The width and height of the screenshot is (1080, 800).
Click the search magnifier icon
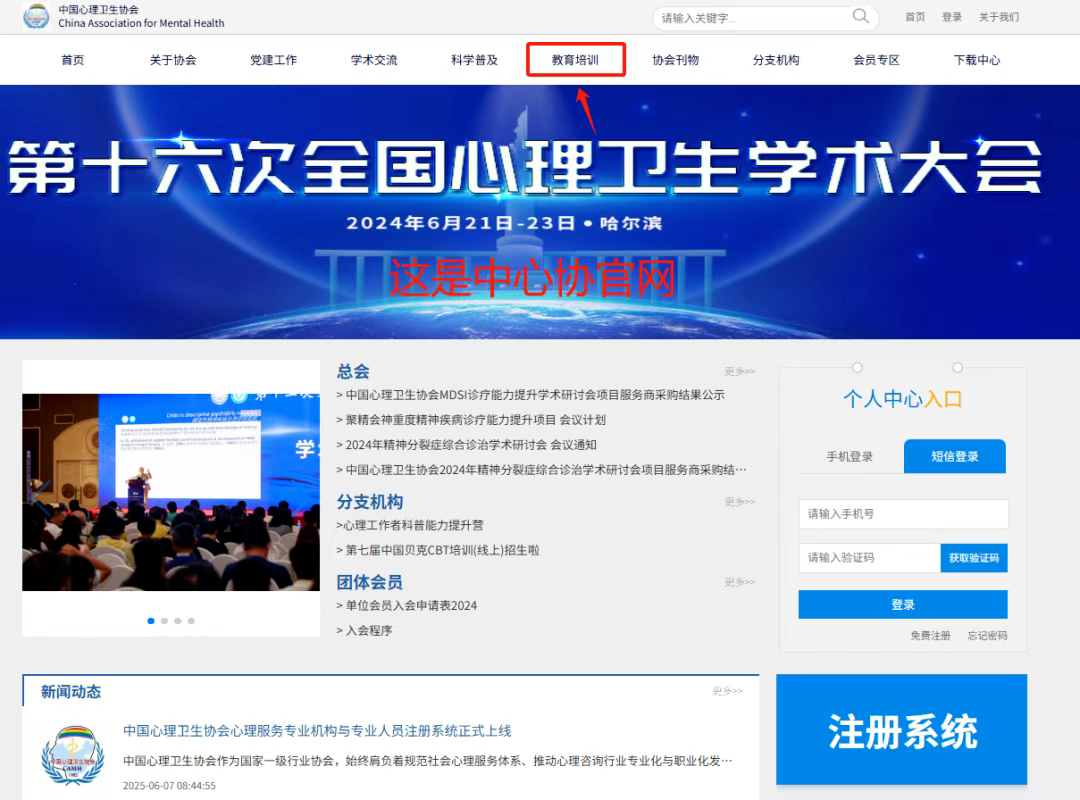tap(860, 16)
